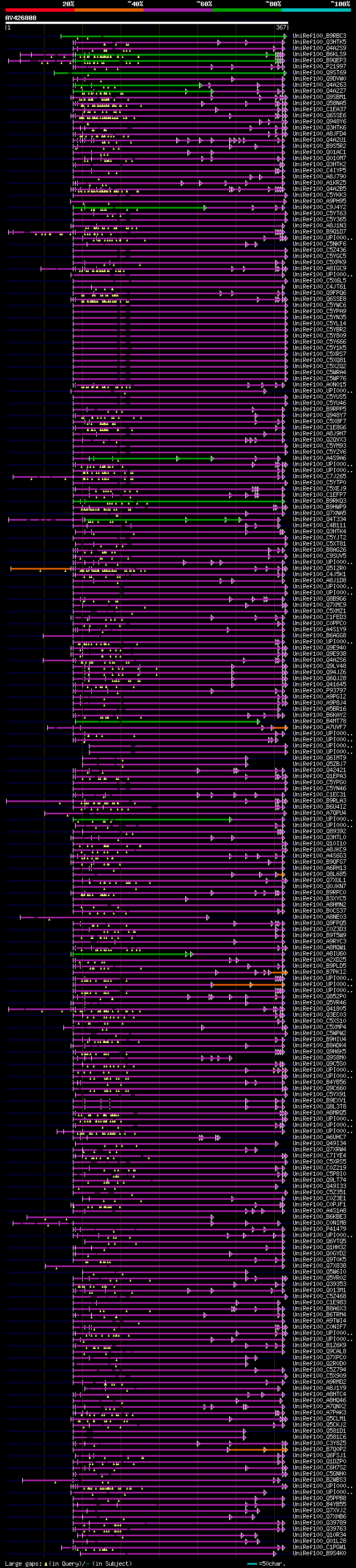Click hit label UniRef100_A8JFD4

click(319, 134)
